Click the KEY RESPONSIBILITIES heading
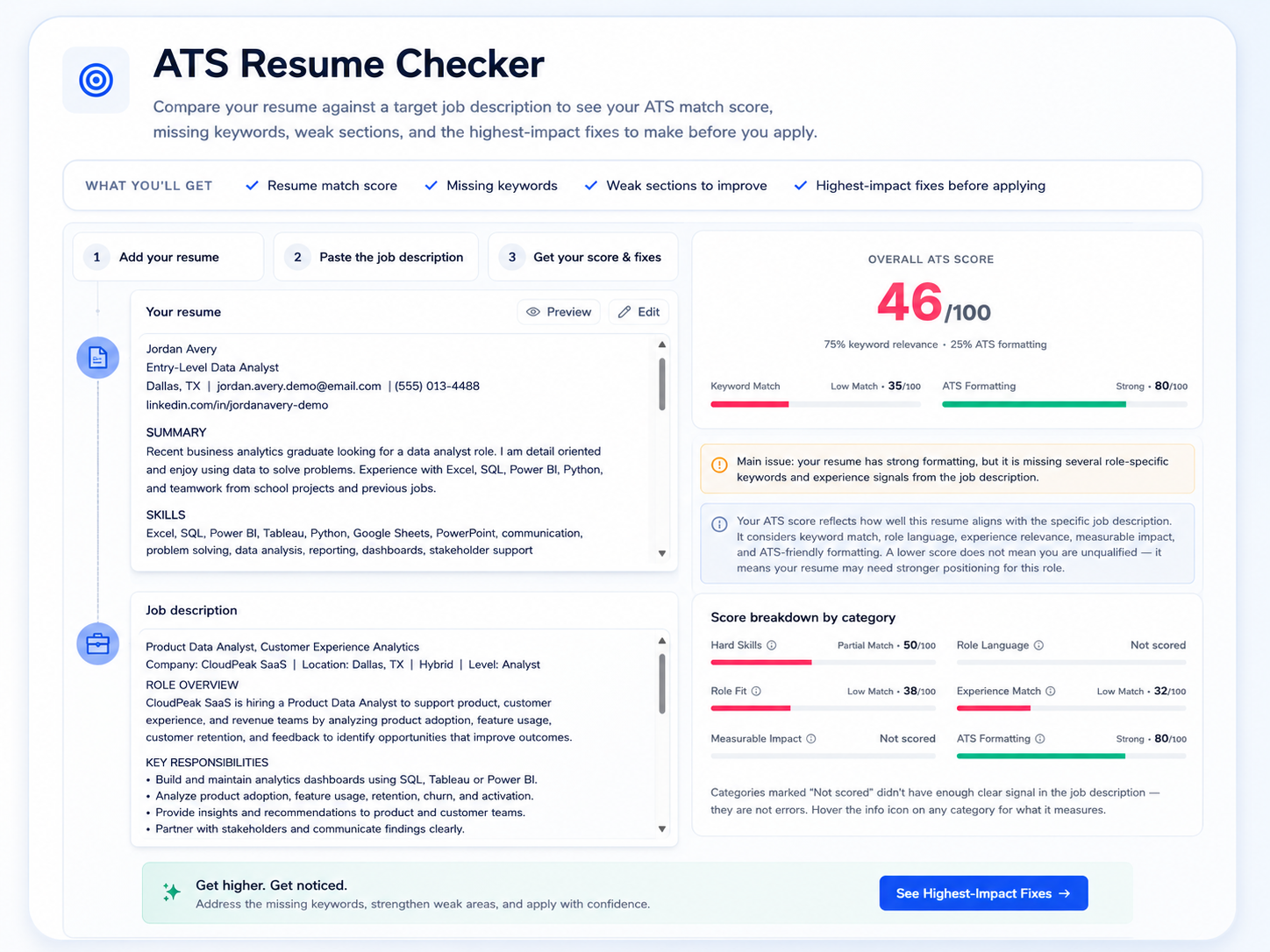Screen dimensions: 1270x952 (x=207, y=763)
